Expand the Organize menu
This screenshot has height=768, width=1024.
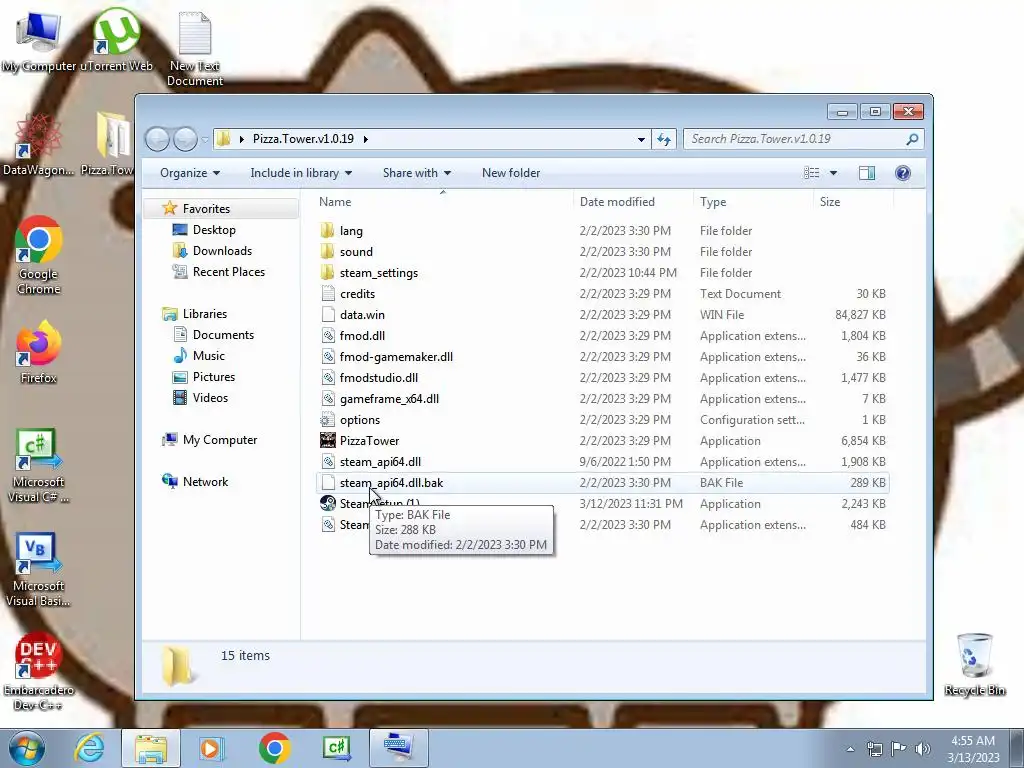tap(190, 173)
